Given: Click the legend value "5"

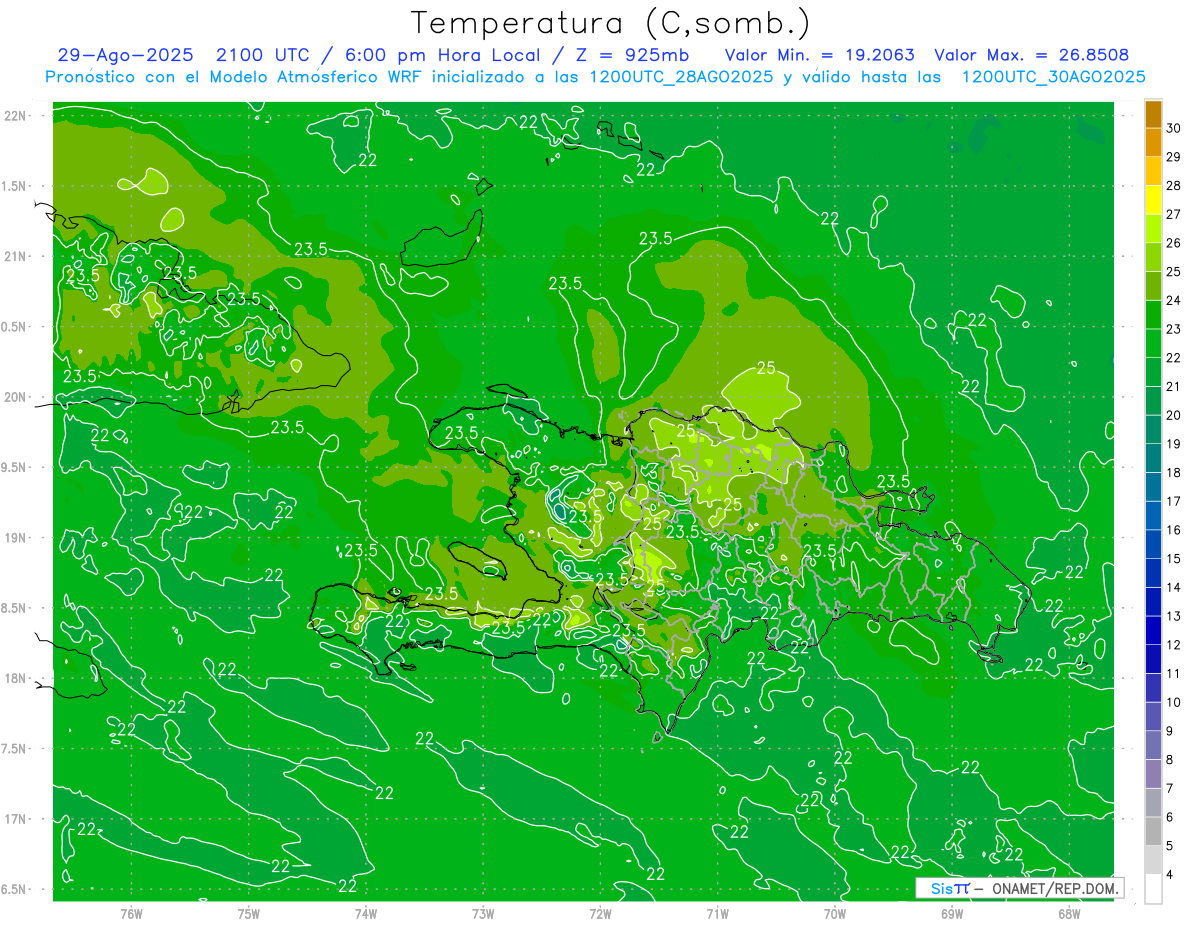Looking at the screenshot, I should [x=1171, y=846].
